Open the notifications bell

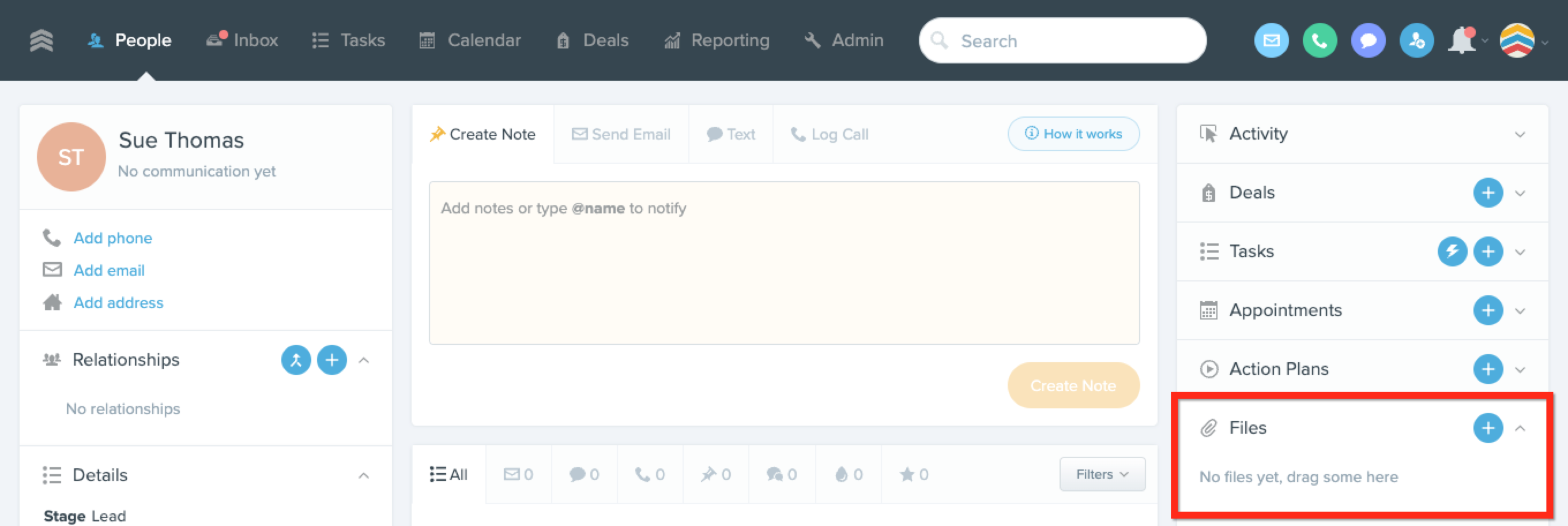[1461, 41]
